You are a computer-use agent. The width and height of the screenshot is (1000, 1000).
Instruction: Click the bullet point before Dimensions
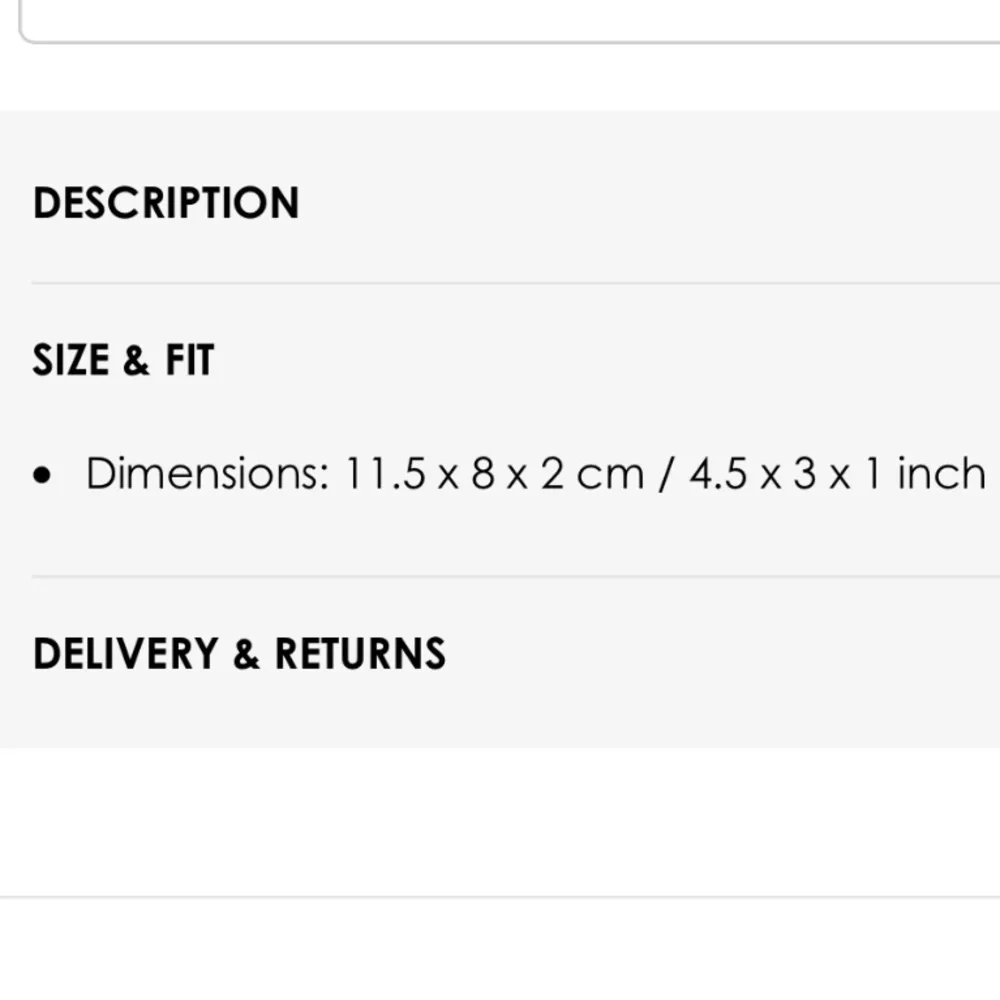[x=41, y=476]
